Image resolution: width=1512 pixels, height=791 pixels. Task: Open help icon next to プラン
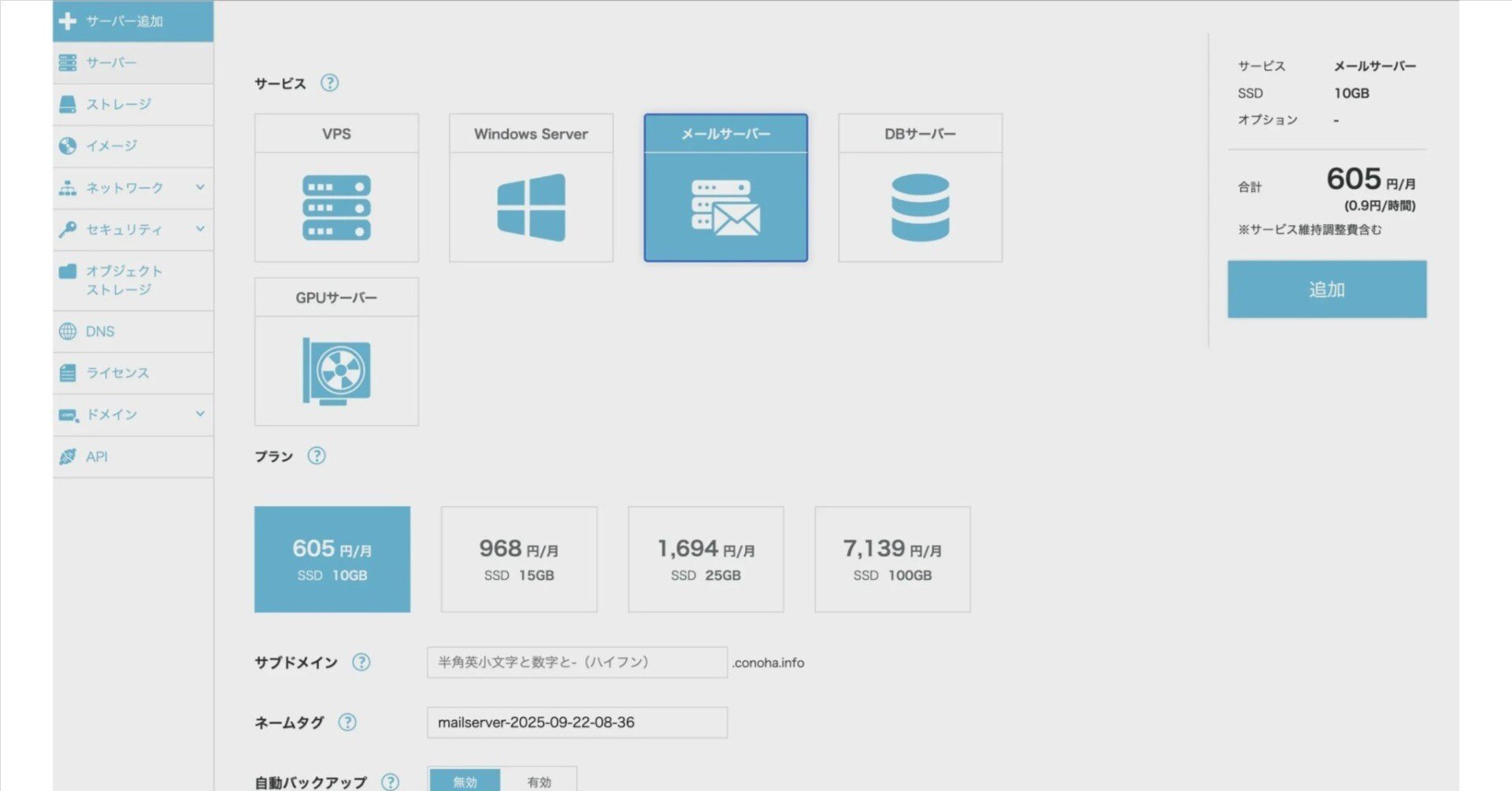tap(317, 456)
